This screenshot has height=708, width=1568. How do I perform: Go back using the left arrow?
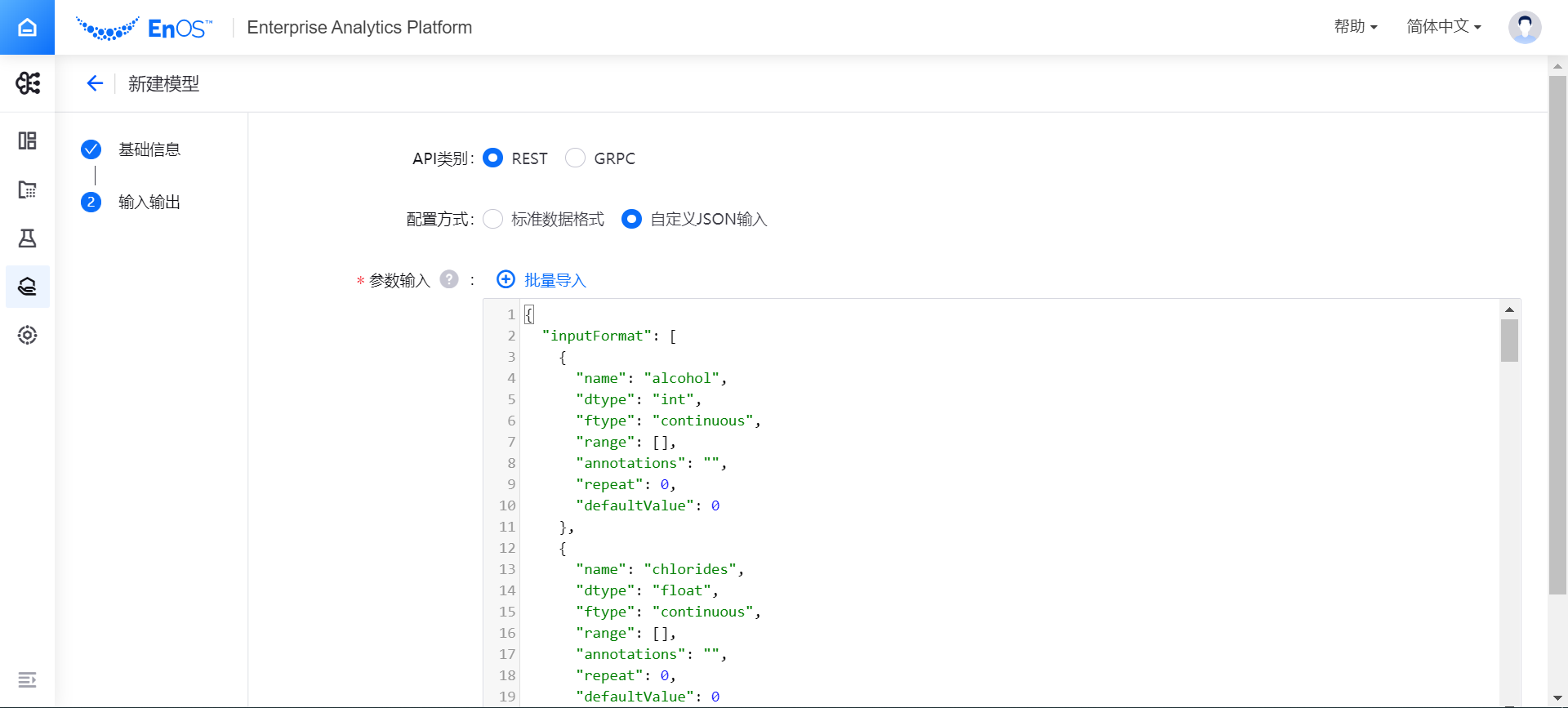[x=95, y=83]
